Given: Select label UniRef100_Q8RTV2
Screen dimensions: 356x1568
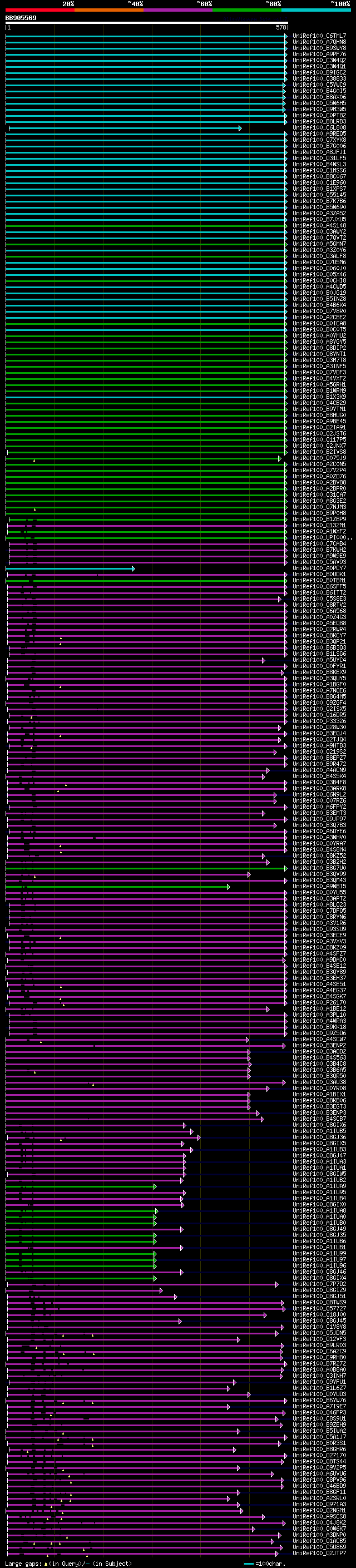Looking at the screenshot, I should point(319,605).
